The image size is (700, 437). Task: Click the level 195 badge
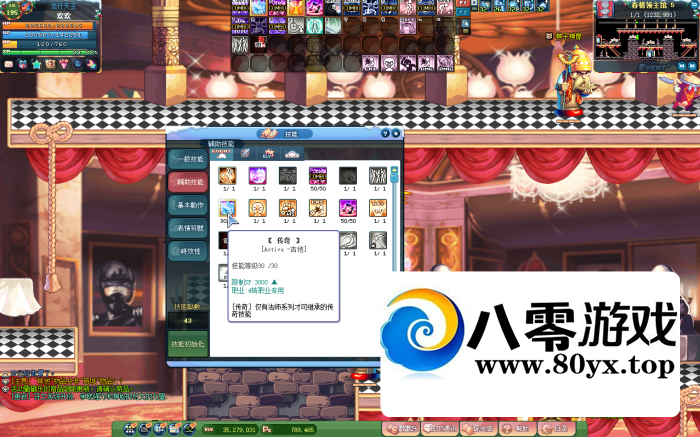click(12, 12)
